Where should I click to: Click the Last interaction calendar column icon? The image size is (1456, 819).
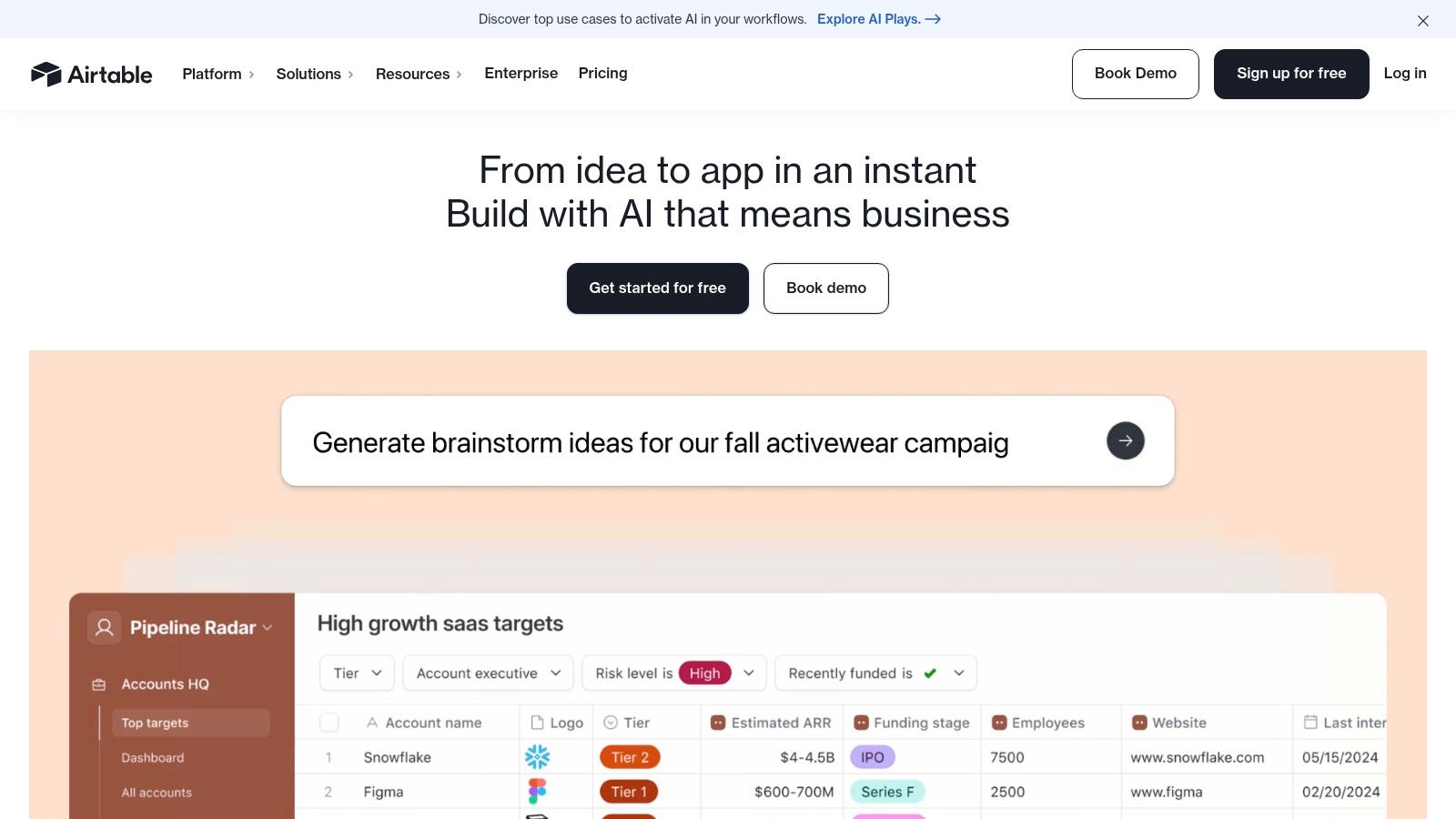pos(1310,723)
